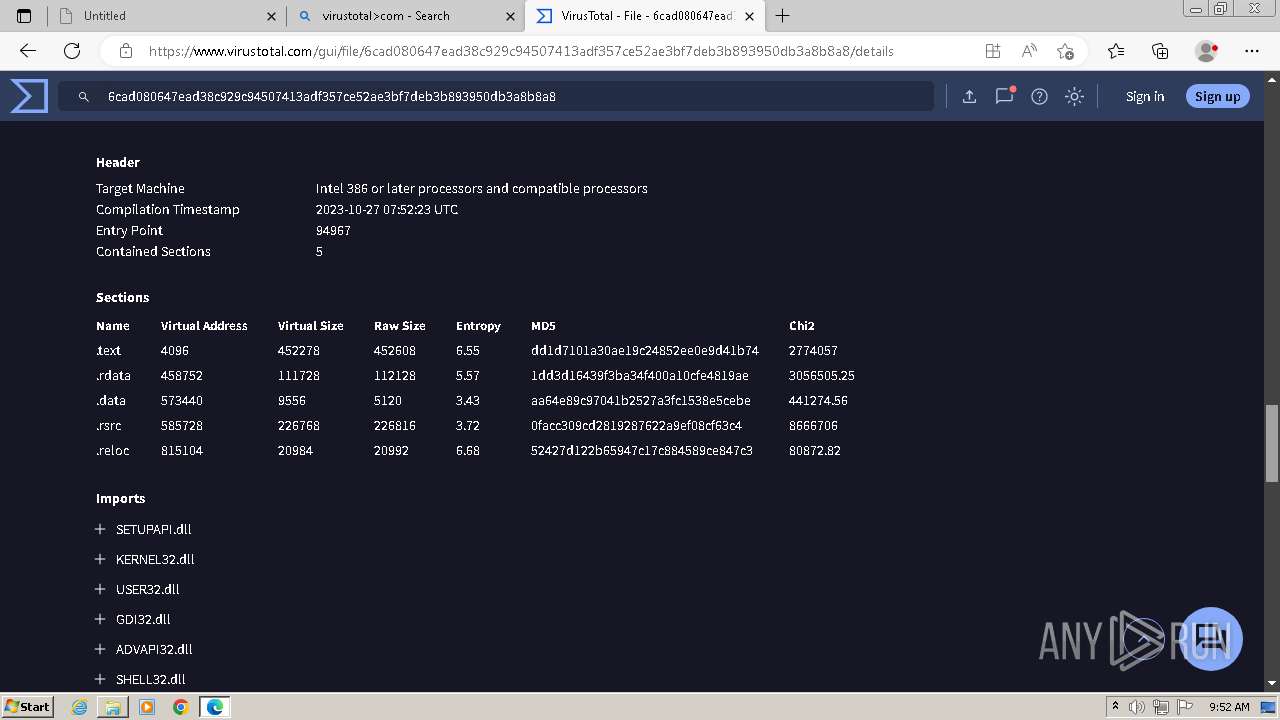Click the browser address bar URL

[x=521, y=51]
